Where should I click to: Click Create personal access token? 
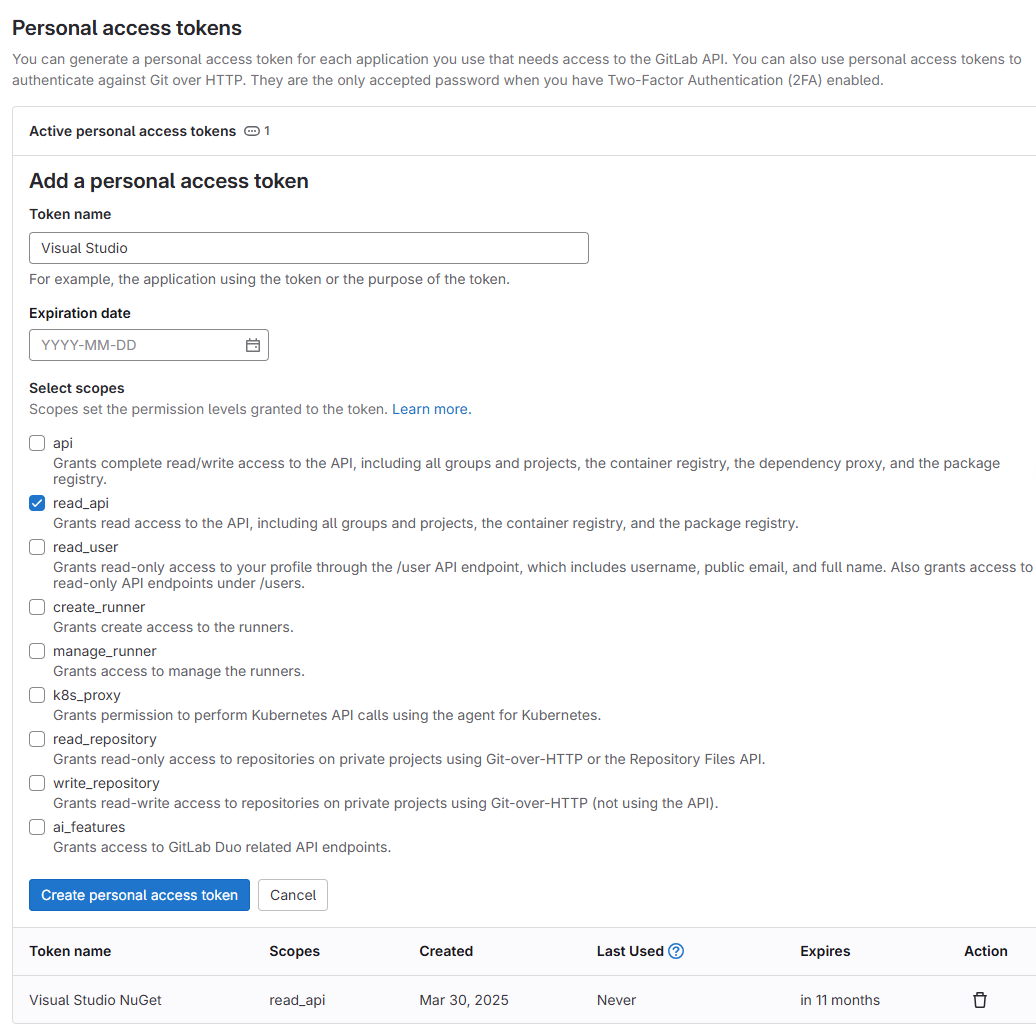[x=139, y=895]
